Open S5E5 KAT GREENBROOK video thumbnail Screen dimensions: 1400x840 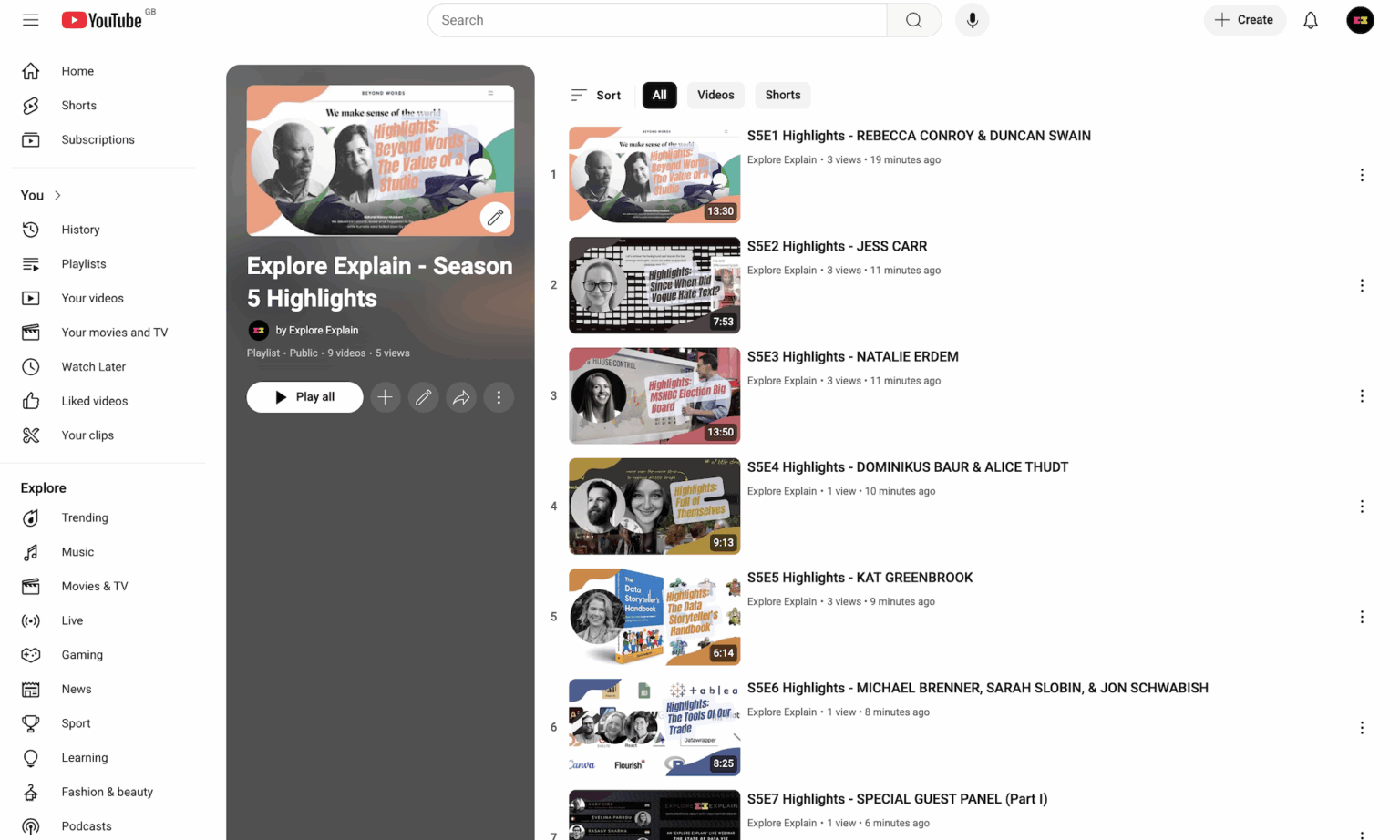[x=654, y=617]
